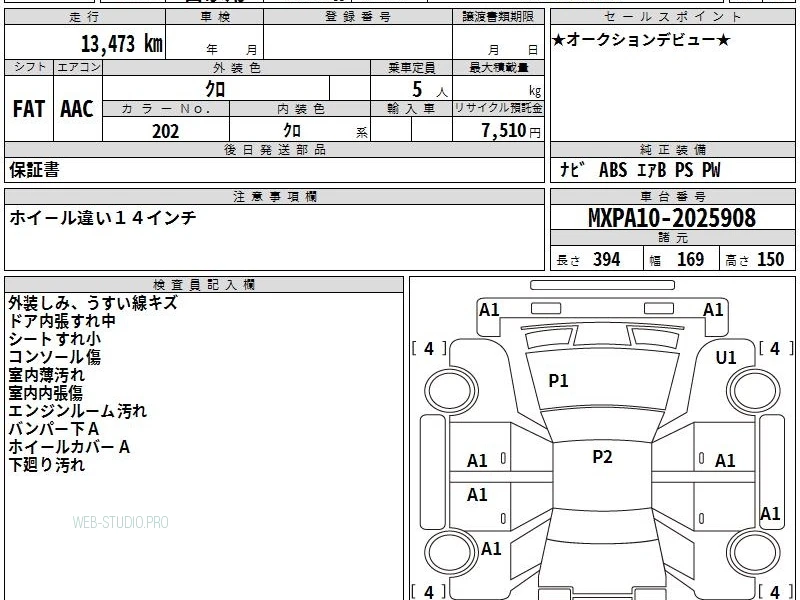Select the width value 169
This screenshot has height=600, width=800.
click(x=690, y=259)
